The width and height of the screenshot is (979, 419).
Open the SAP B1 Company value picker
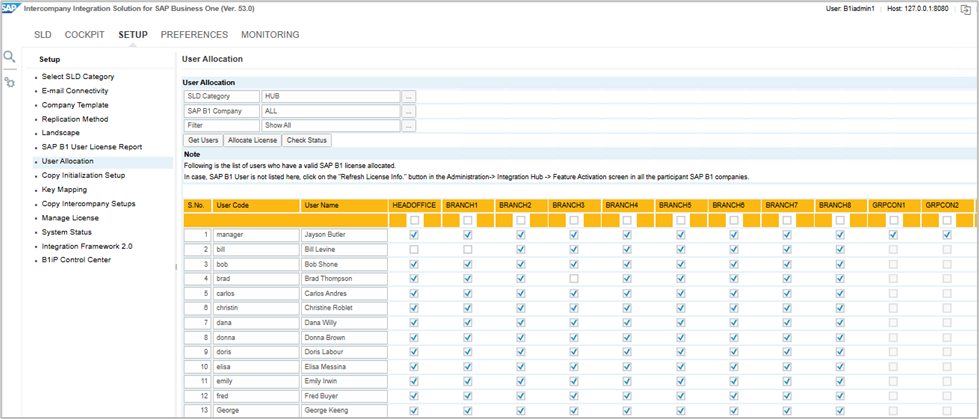pyautogui.click(x=408, y=111)
